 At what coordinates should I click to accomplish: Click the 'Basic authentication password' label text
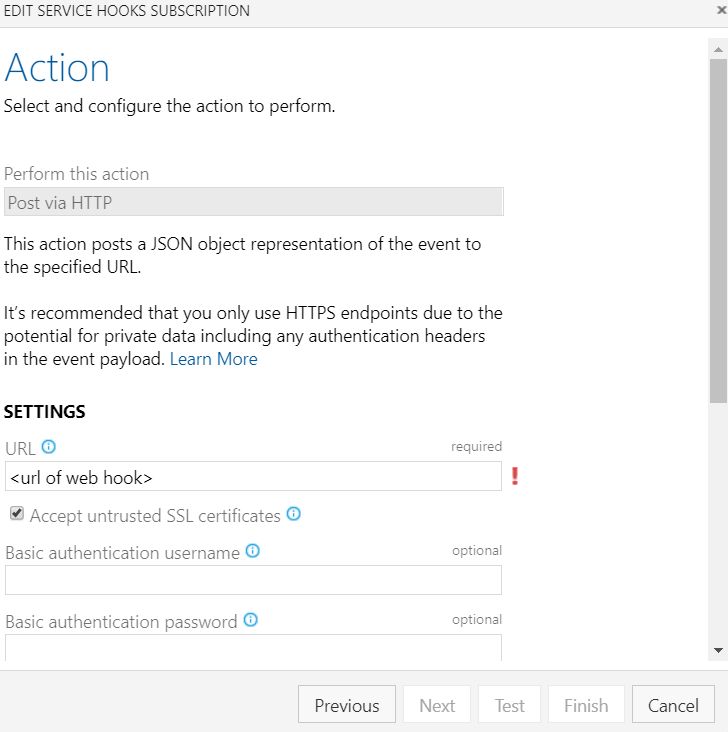coord(121,622)
